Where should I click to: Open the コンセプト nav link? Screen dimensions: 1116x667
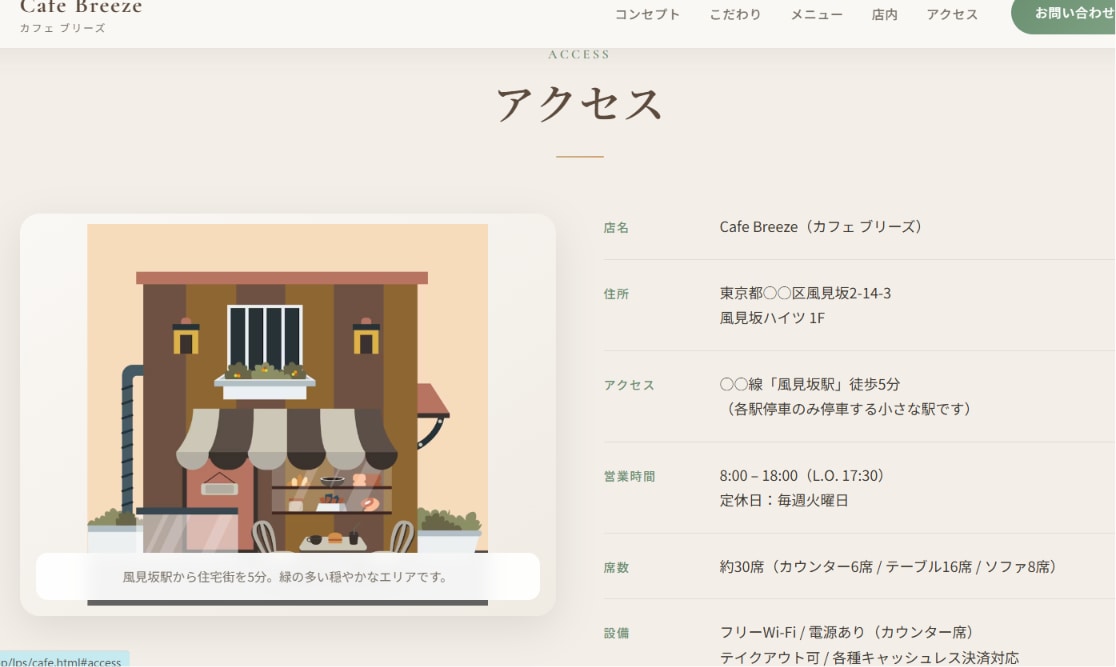pos(647,14)
